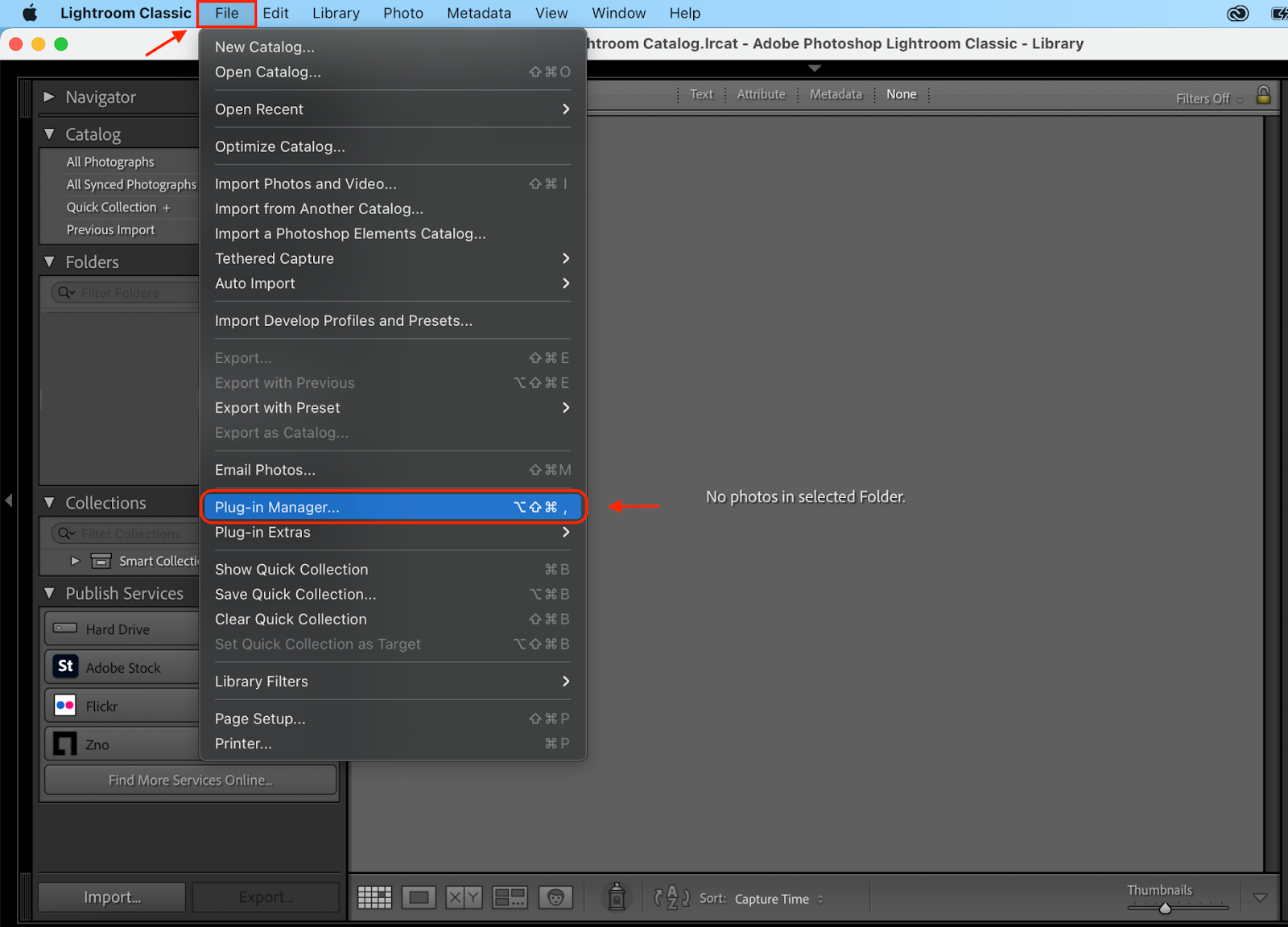
Task: Open the Filters Off dropdown
Action: pos(1209,98)
